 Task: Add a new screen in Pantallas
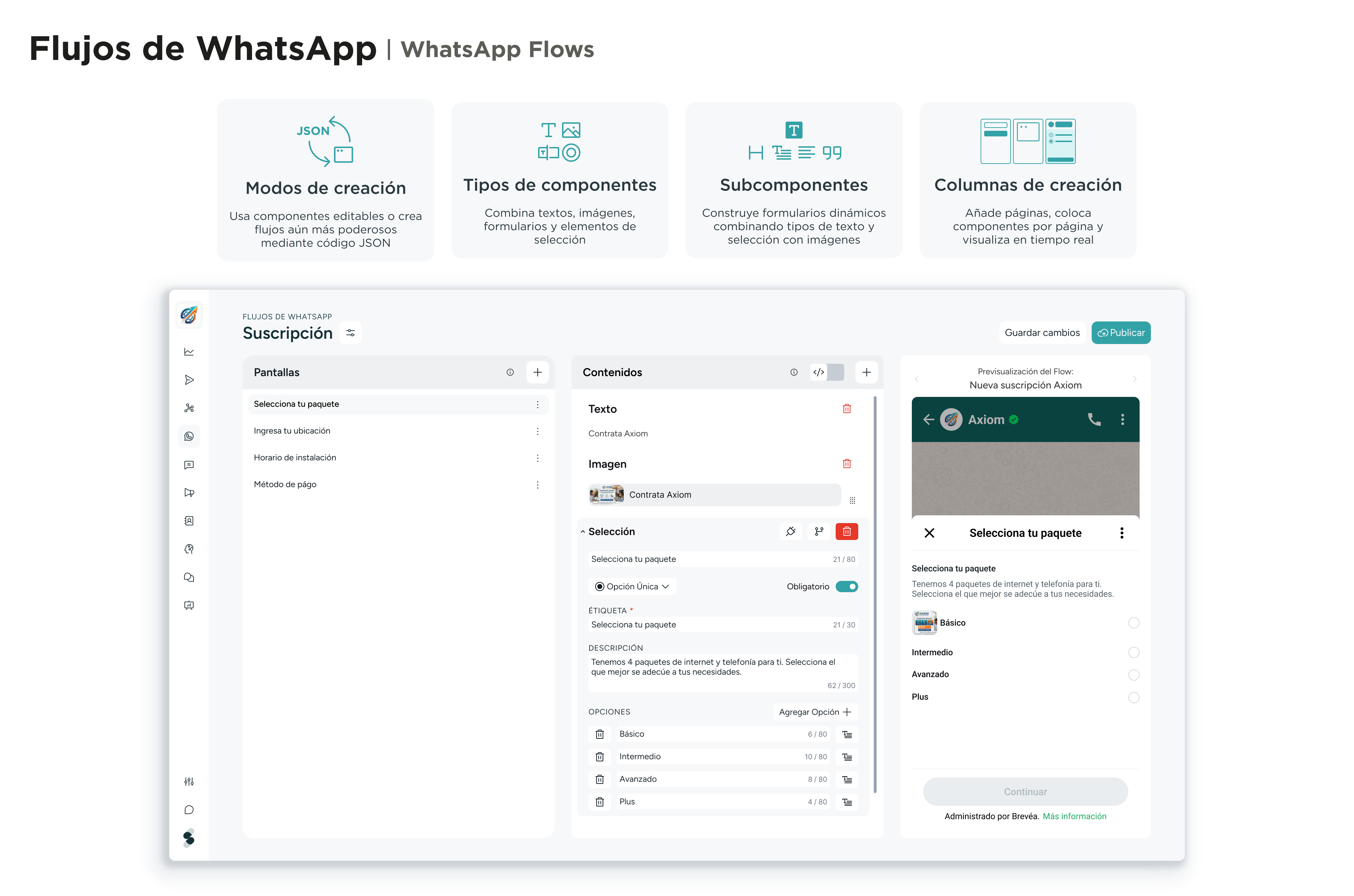[x=537, y=373]
